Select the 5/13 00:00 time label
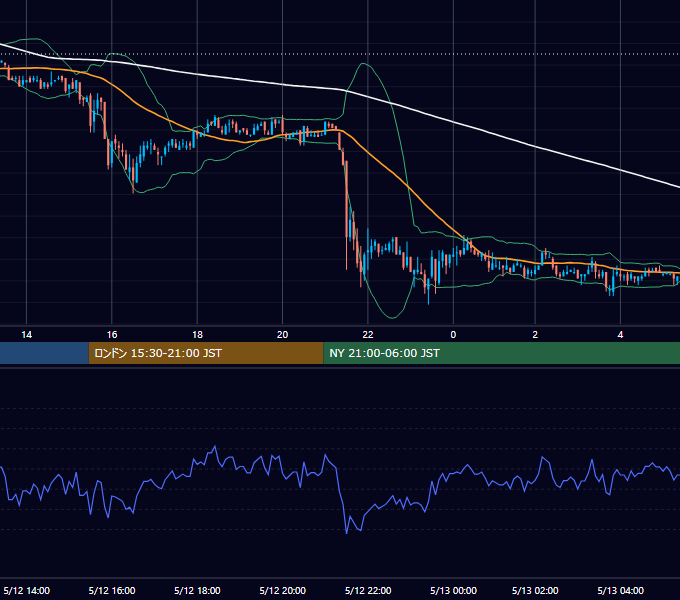 [453, 590]
